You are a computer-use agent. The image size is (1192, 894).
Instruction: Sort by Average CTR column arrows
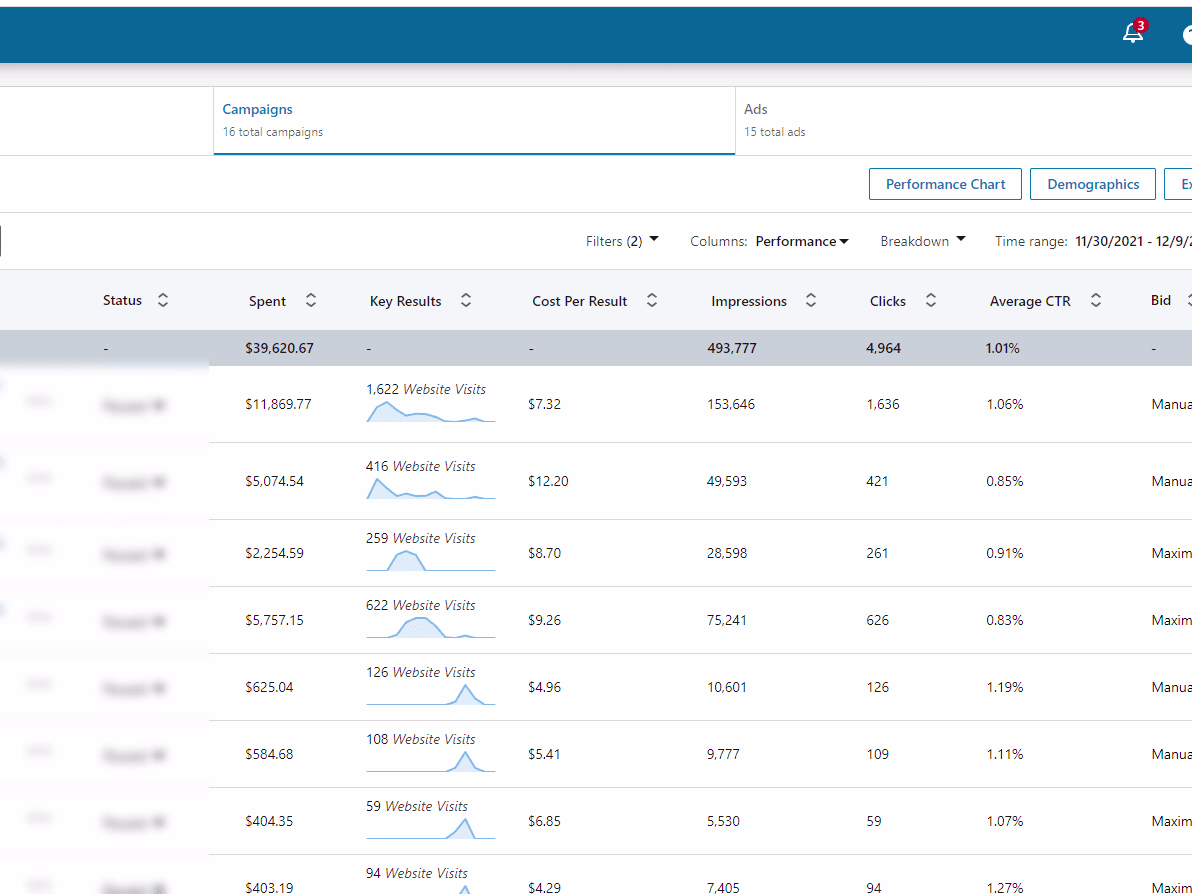click(1096, 301)
